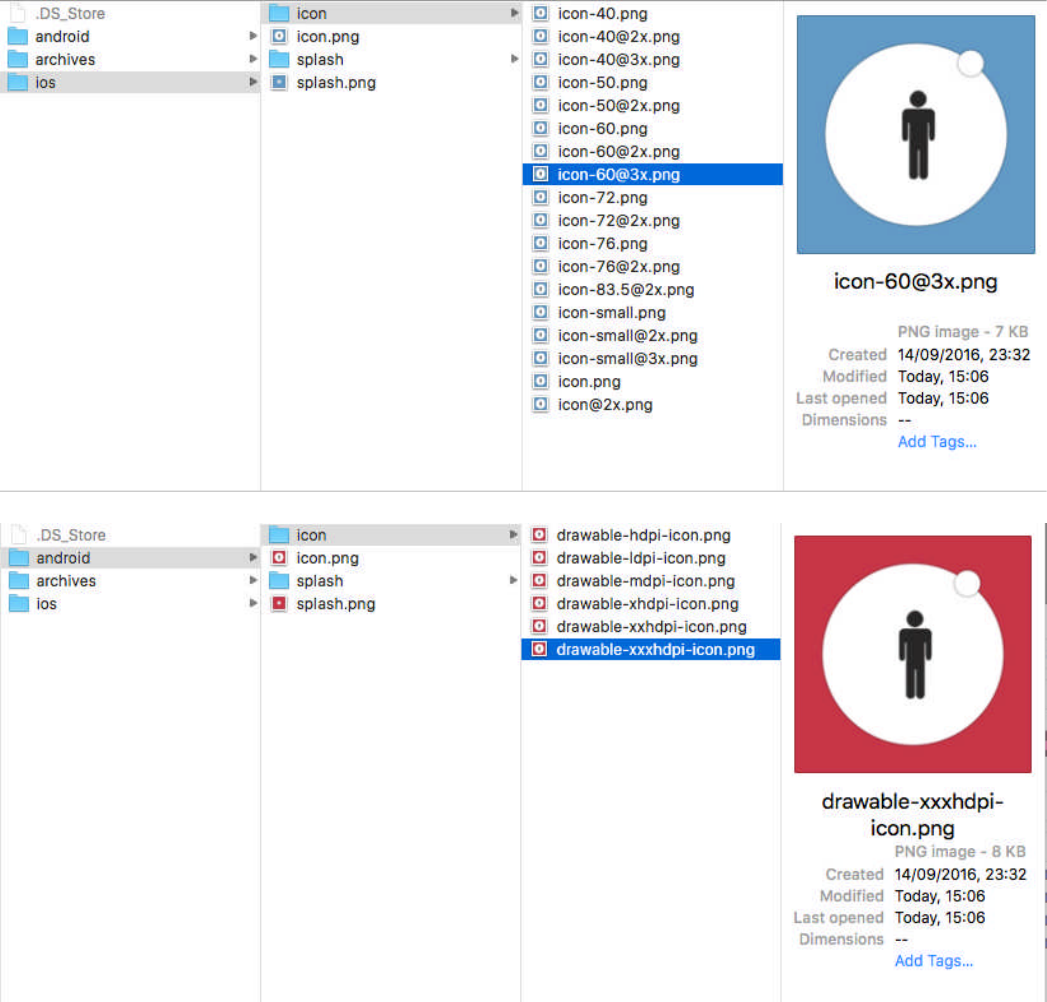This screenshot has height=1002, width=1047.
Task: Click the blue splash.png file icon in top window
Action: tap(279, 82)
